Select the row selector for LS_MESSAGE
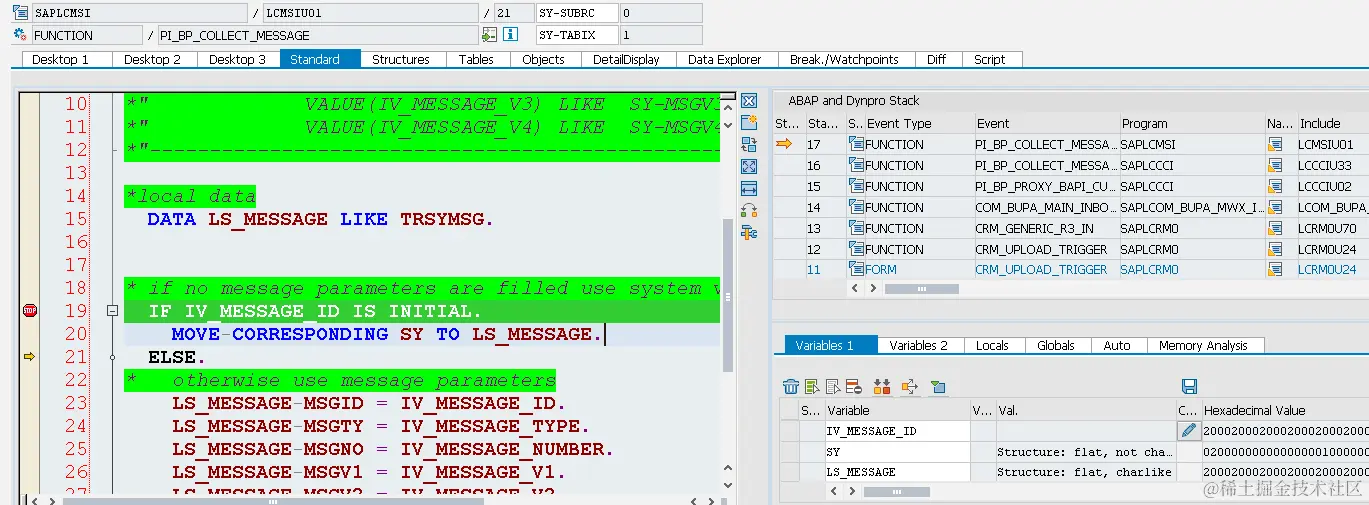 (x=789, y=472)
